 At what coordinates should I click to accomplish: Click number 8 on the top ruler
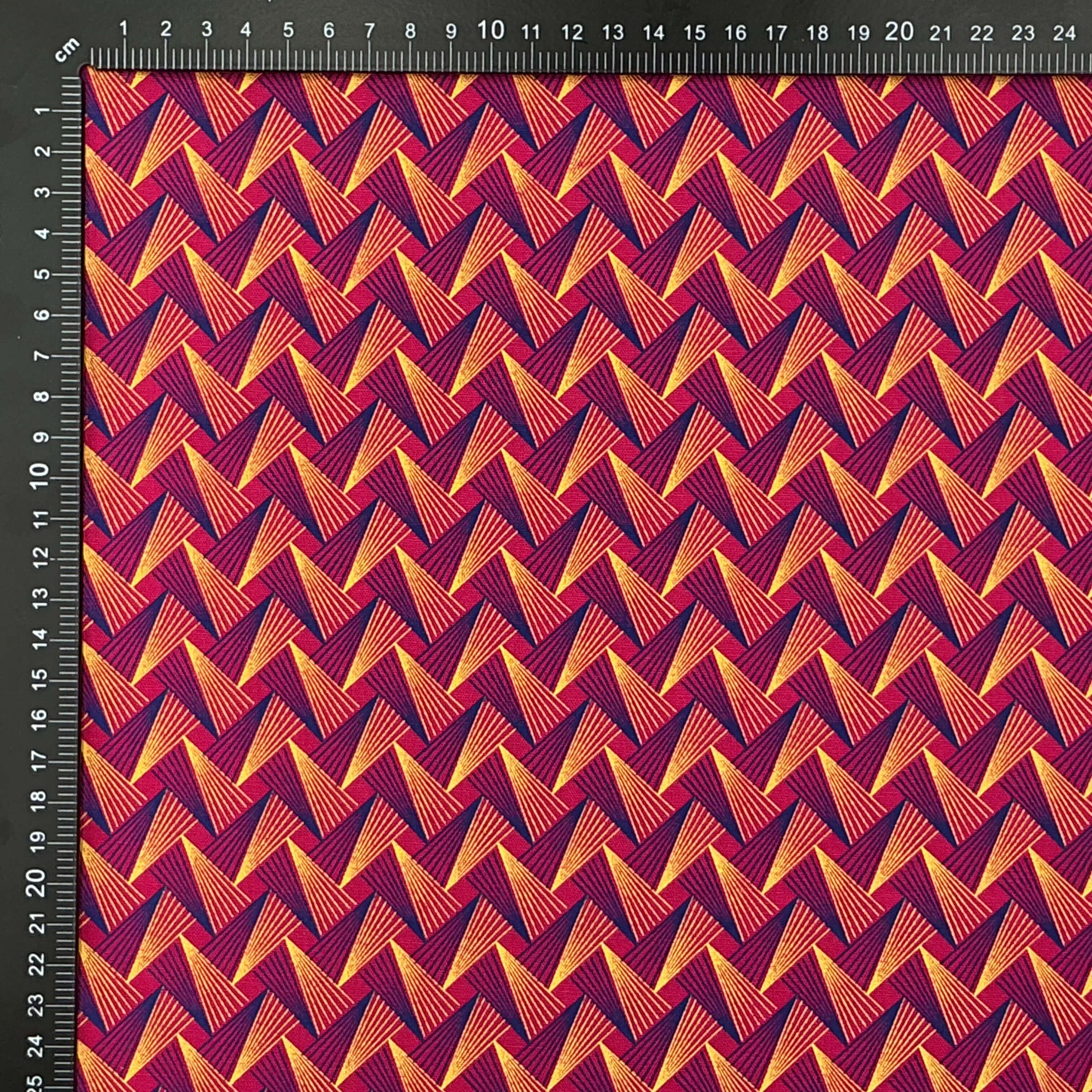pyautogui.click(x=410, y=31)
